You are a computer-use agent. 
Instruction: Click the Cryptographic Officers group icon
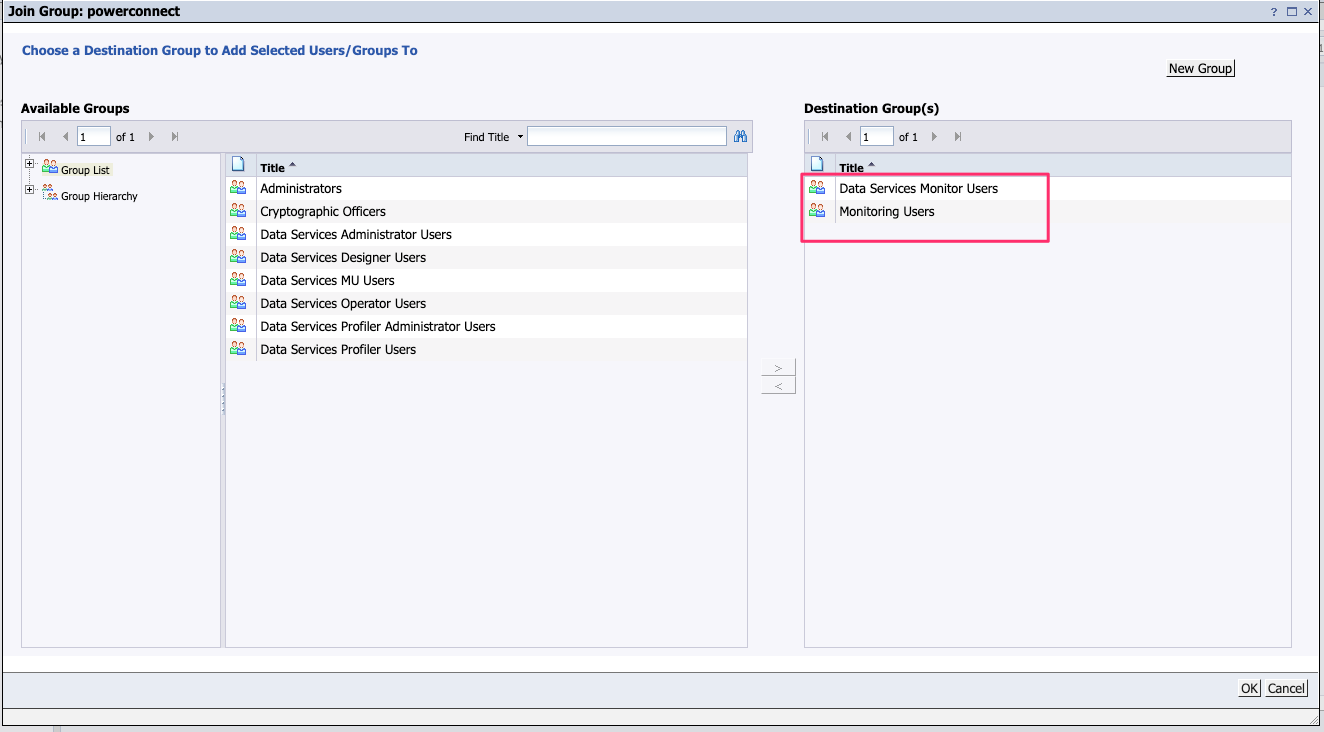238,211
